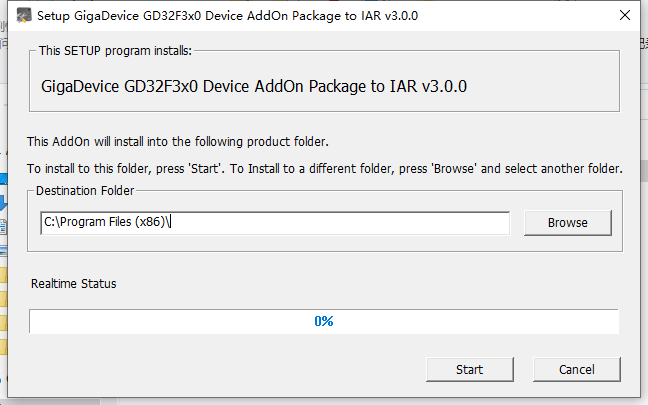Click into the Destination Folder path field

coord(340,222)
